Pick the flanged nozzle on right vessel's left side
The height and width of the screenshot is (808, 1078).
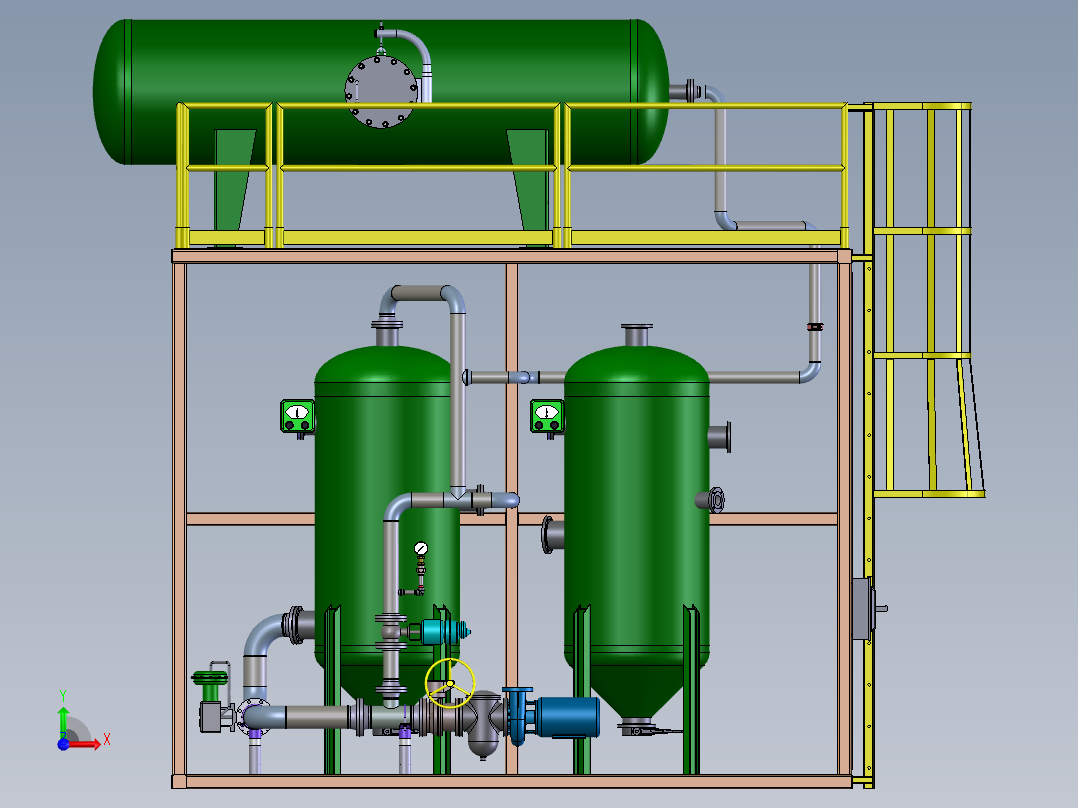coord(552,534)
